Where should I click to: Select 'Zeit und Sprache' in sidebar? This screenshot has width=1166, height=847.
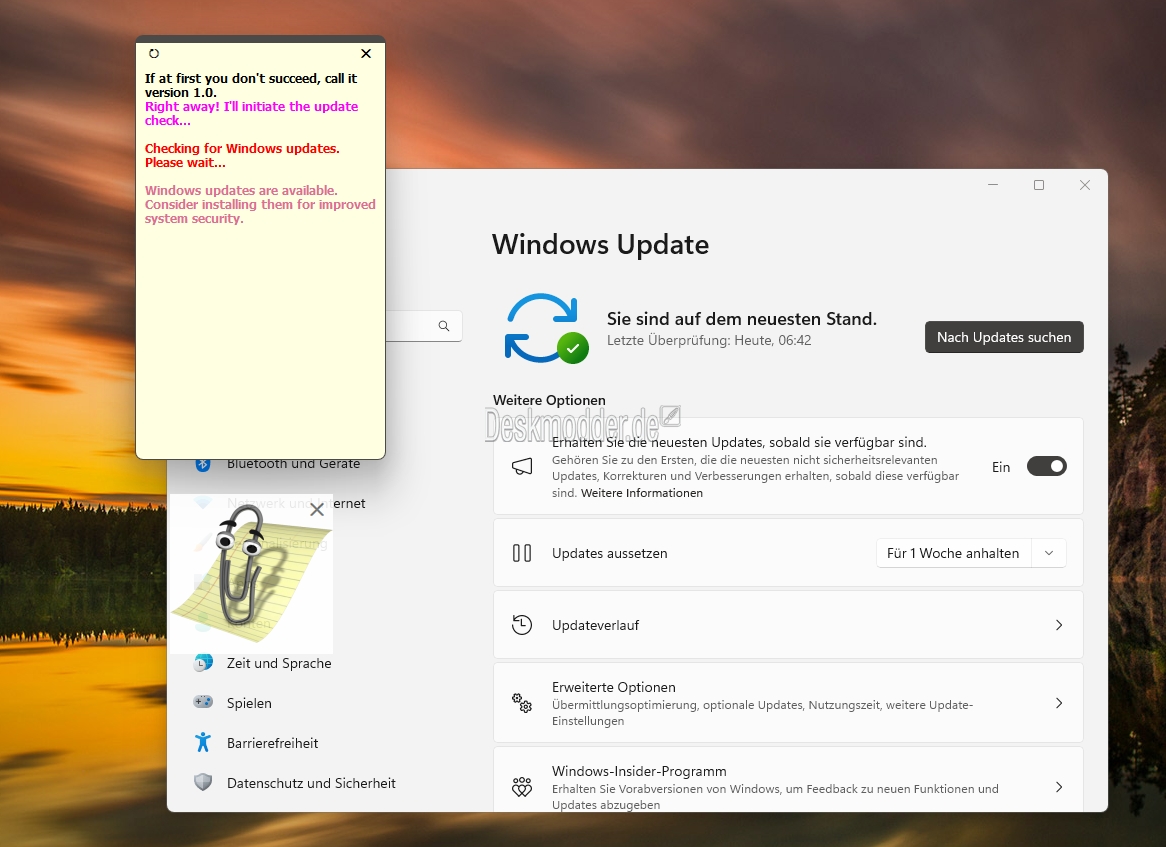pyautogui.click(x=279, y=663)
